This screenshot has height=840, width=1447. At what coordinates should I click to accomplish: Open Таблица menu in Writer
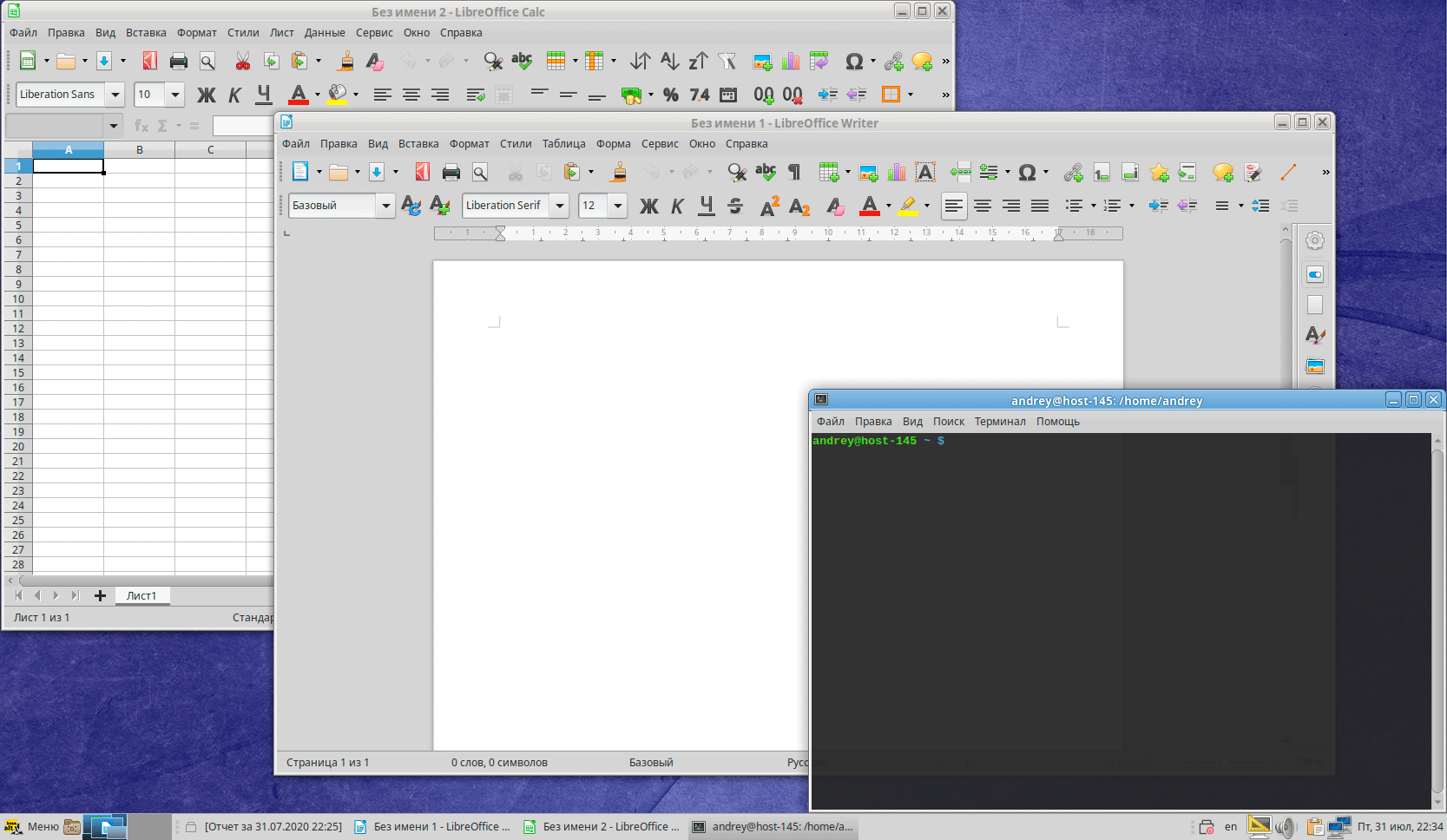tap(563, 144)
